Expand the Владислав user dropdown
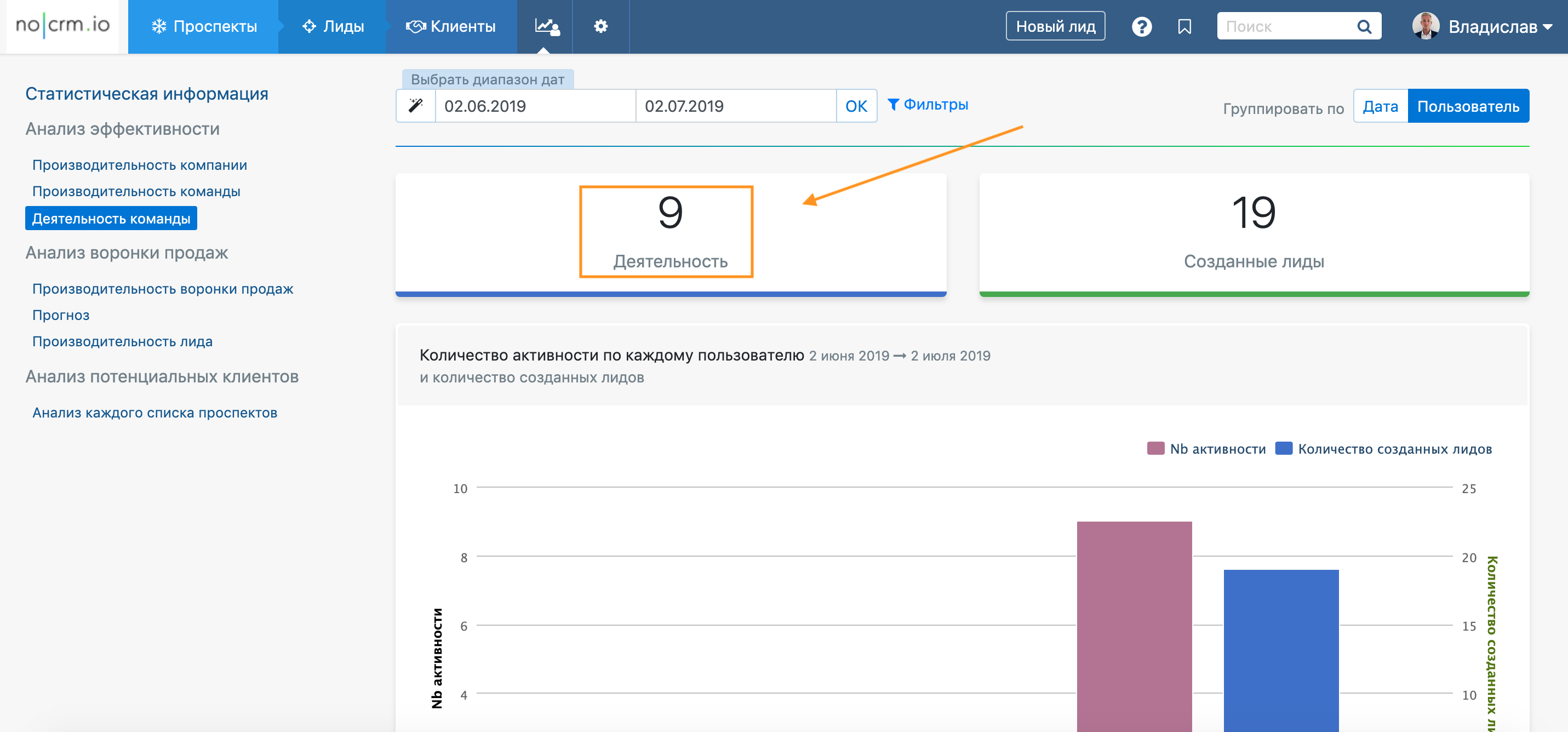 tap(1500, 27)
